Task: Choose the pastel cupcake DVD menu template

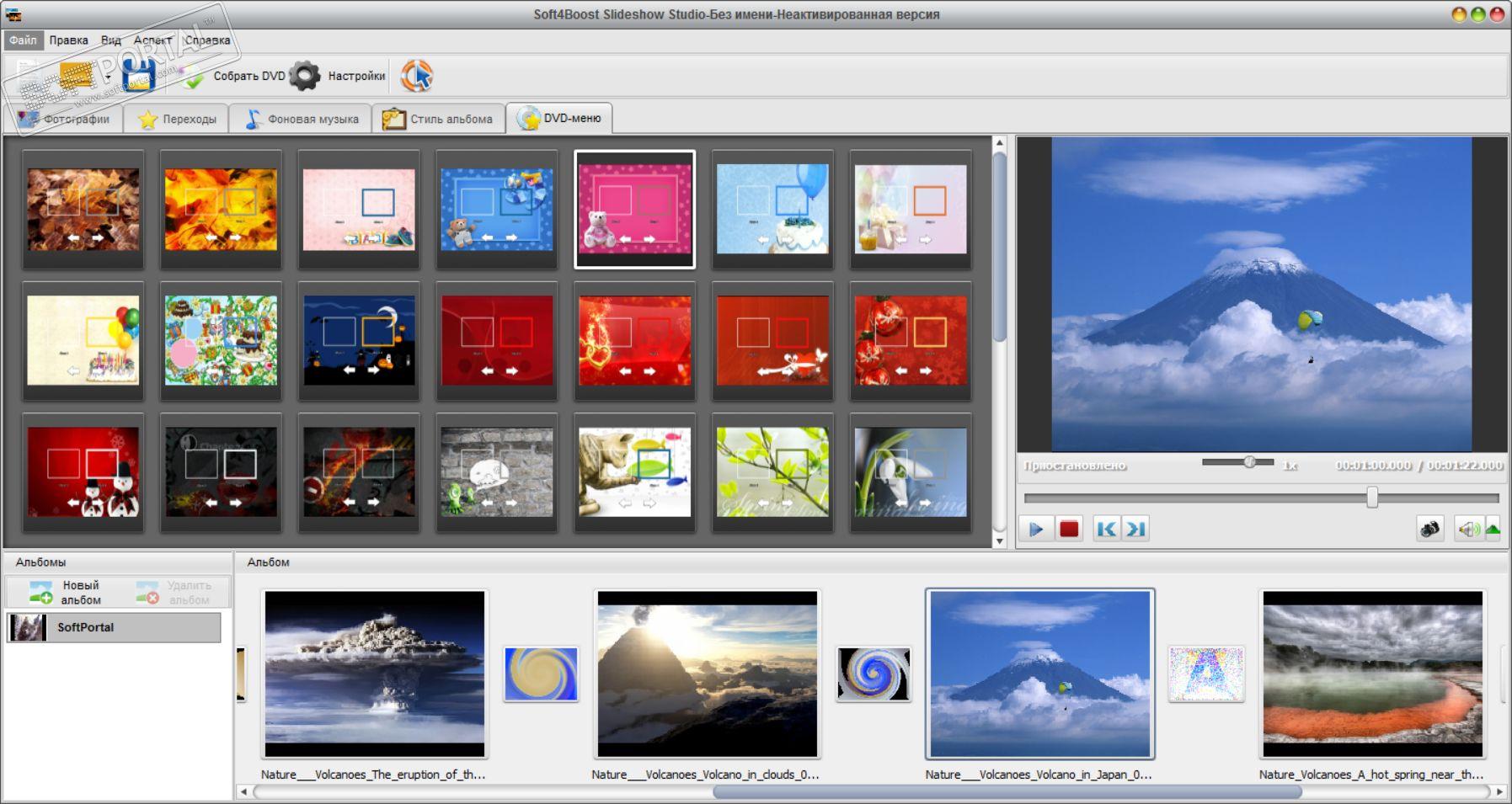Action: [911, 210]
